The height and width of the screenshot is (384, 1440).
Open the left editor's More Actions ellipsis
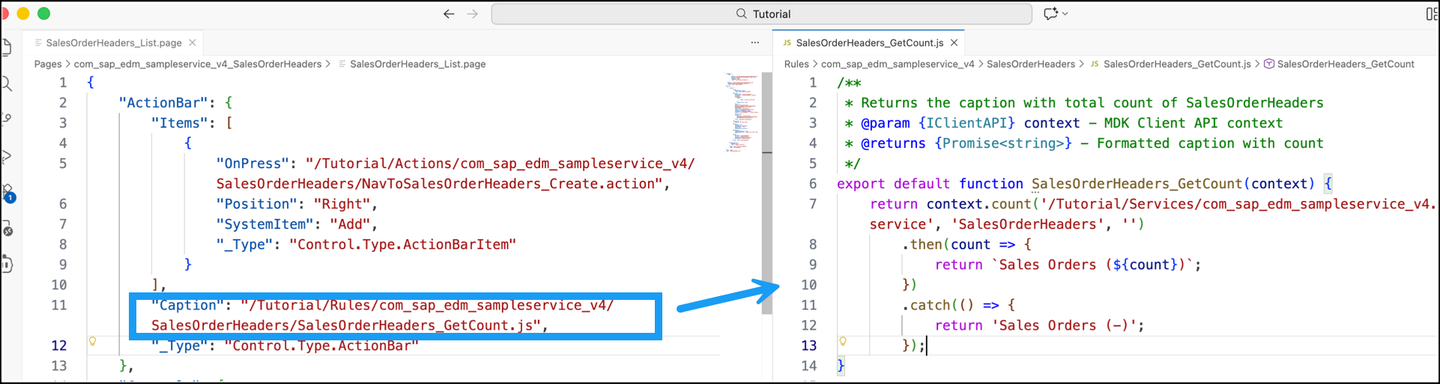coord(754,43)
